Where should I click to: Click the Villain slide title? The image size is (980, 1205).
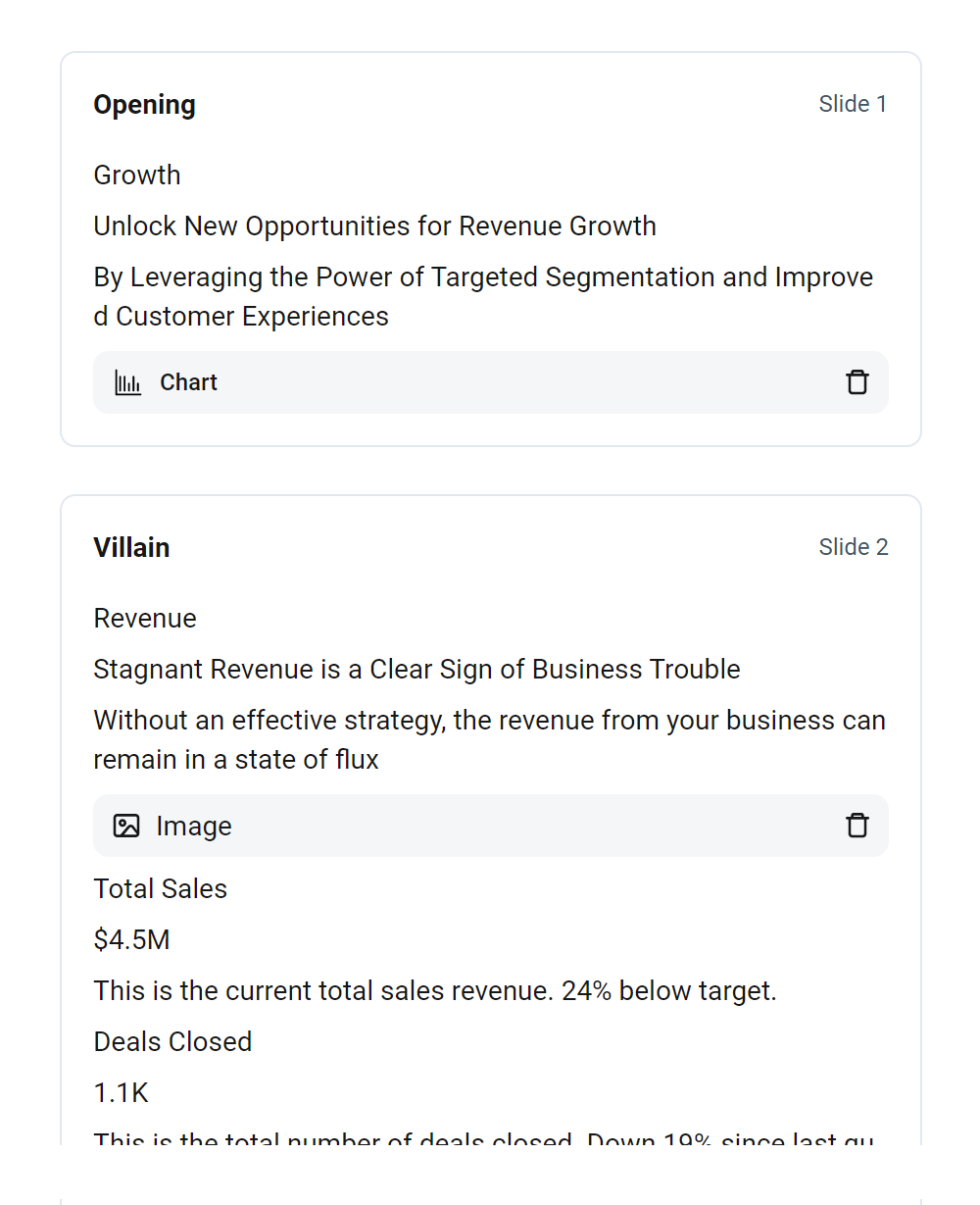131,548
